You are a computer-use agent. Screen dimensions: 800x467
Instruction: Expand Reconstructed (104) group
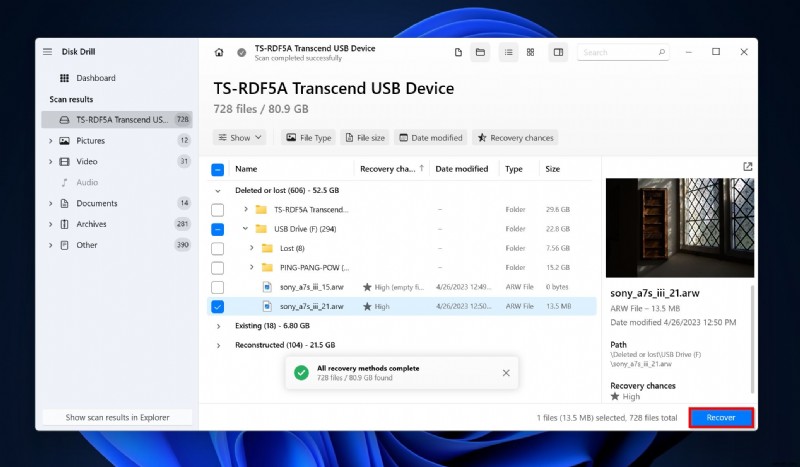click(218, 345)
